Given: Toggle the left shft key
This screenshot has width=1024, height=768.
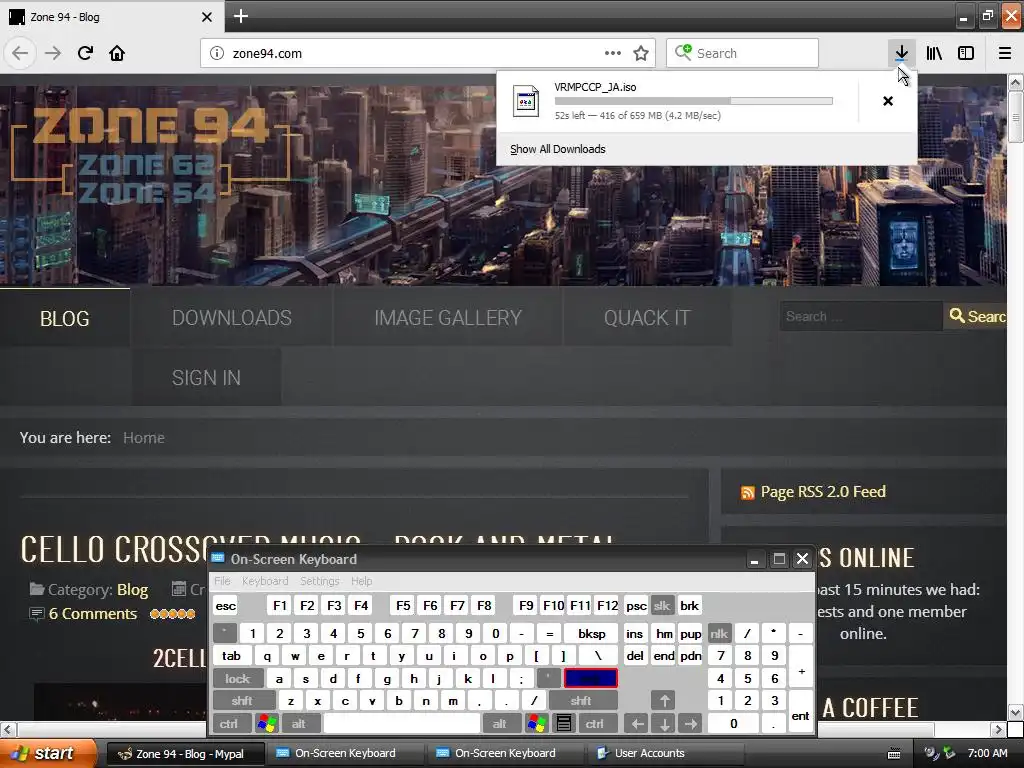Looking at the screenshot, I should (x=242, y=701).
